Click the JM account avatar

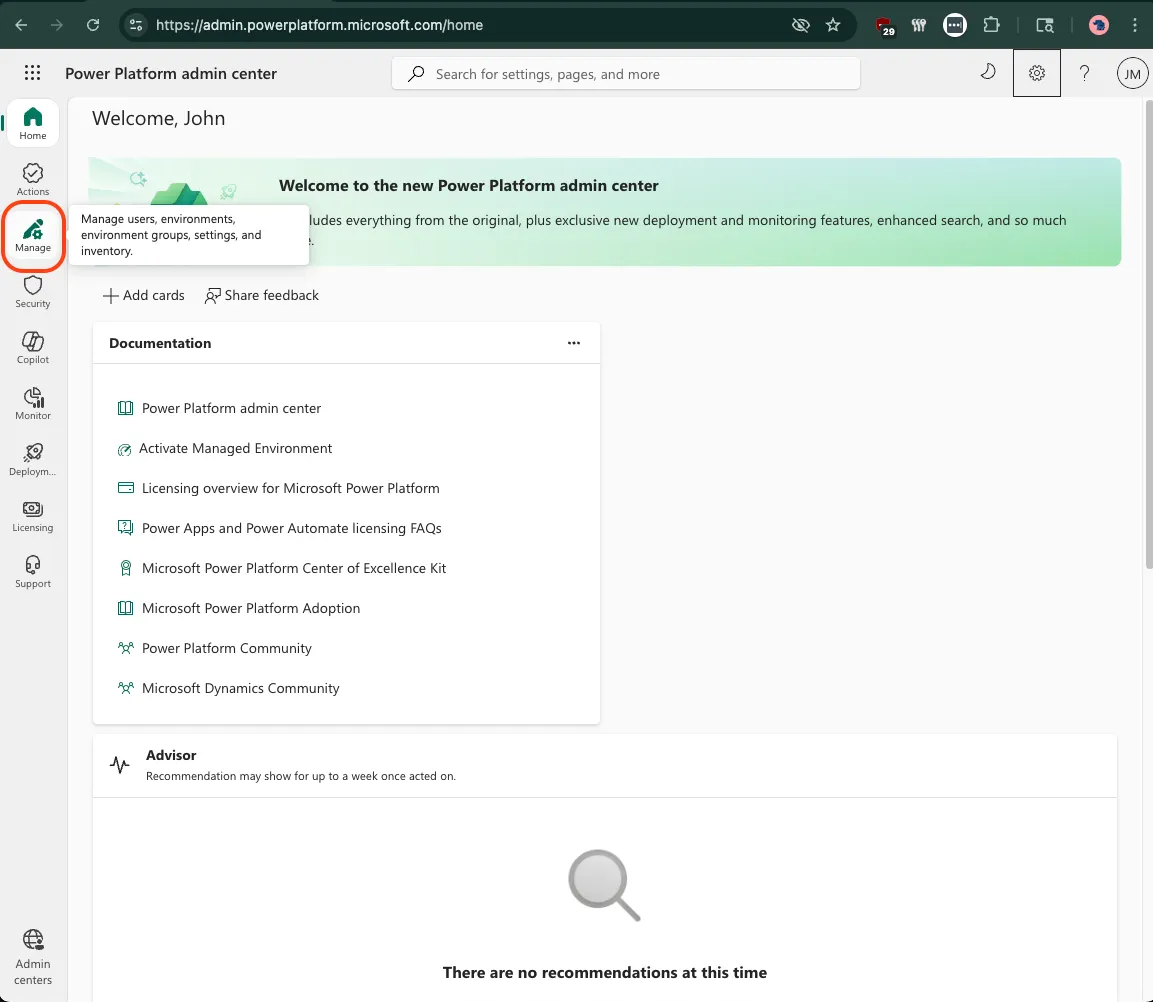click(x=1131, y=72)
